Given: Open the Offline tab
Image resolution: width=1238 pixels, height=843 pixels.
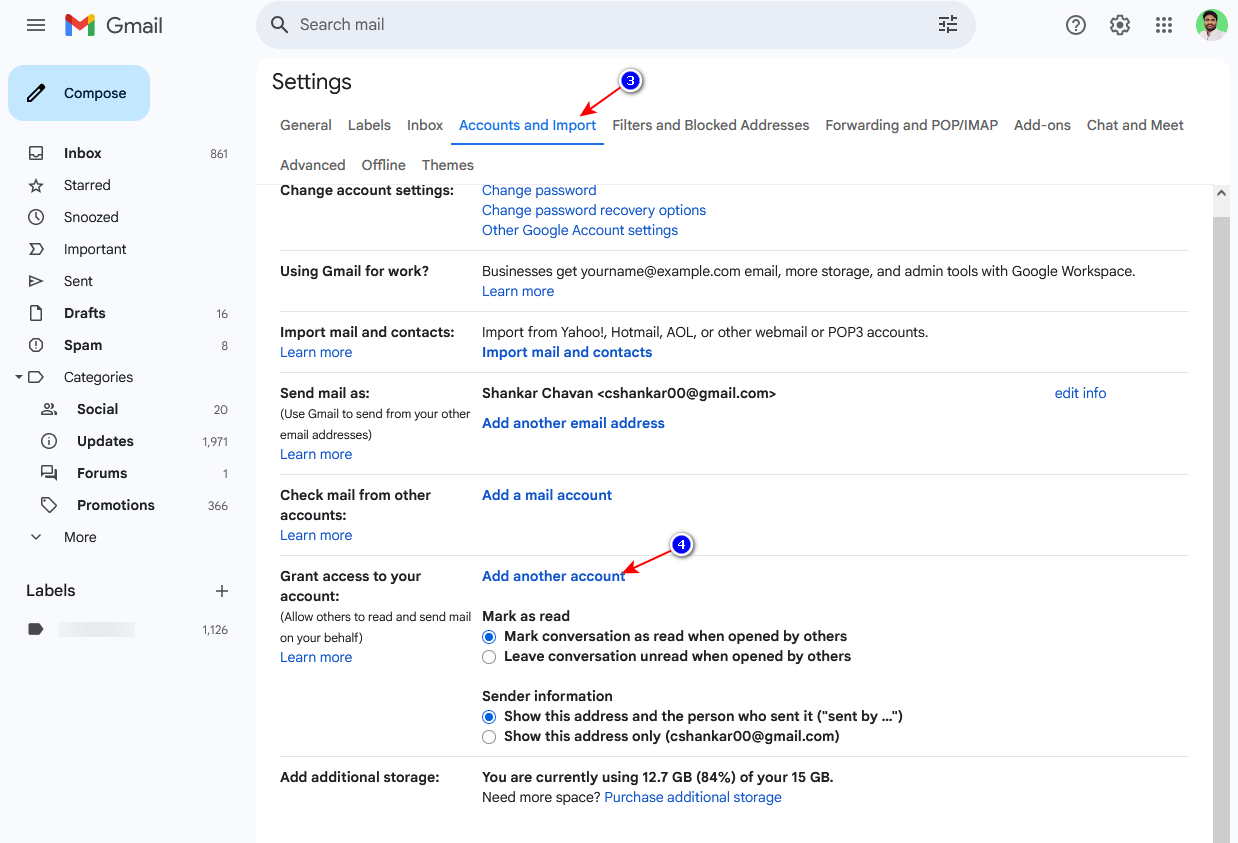Looking at the screenshot, I should (384, 165).
